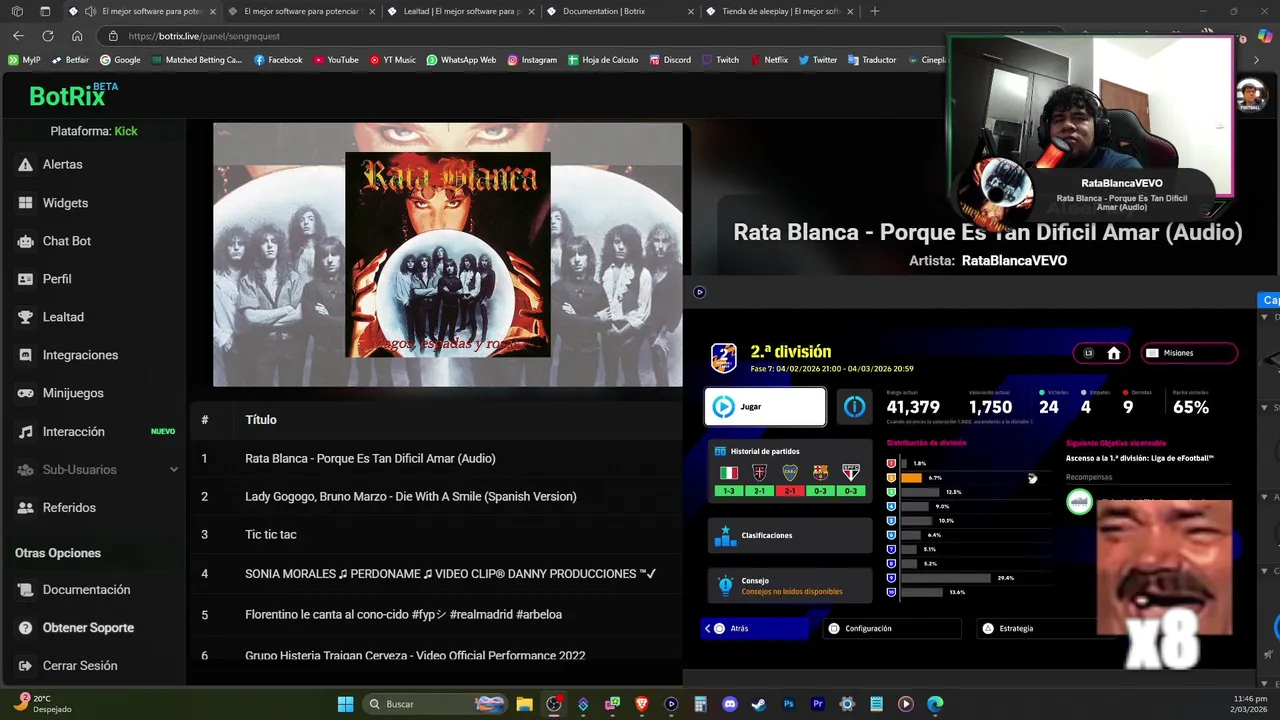This screenshot has width=1280, height=720.
Task: Open the YouTube bookmark
Action: [x=336, y=60]
